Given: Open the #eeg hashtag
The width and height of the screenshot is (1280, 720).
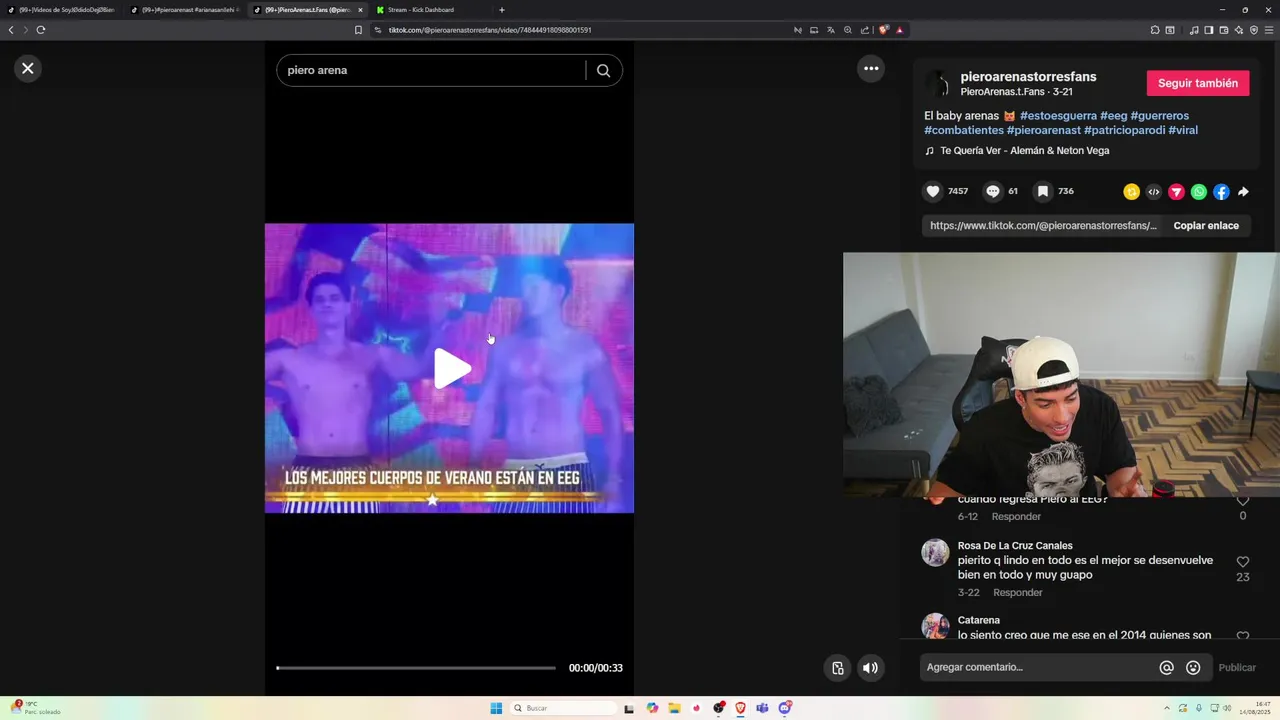Looking at the screenshot, I should click(1113, 116).
